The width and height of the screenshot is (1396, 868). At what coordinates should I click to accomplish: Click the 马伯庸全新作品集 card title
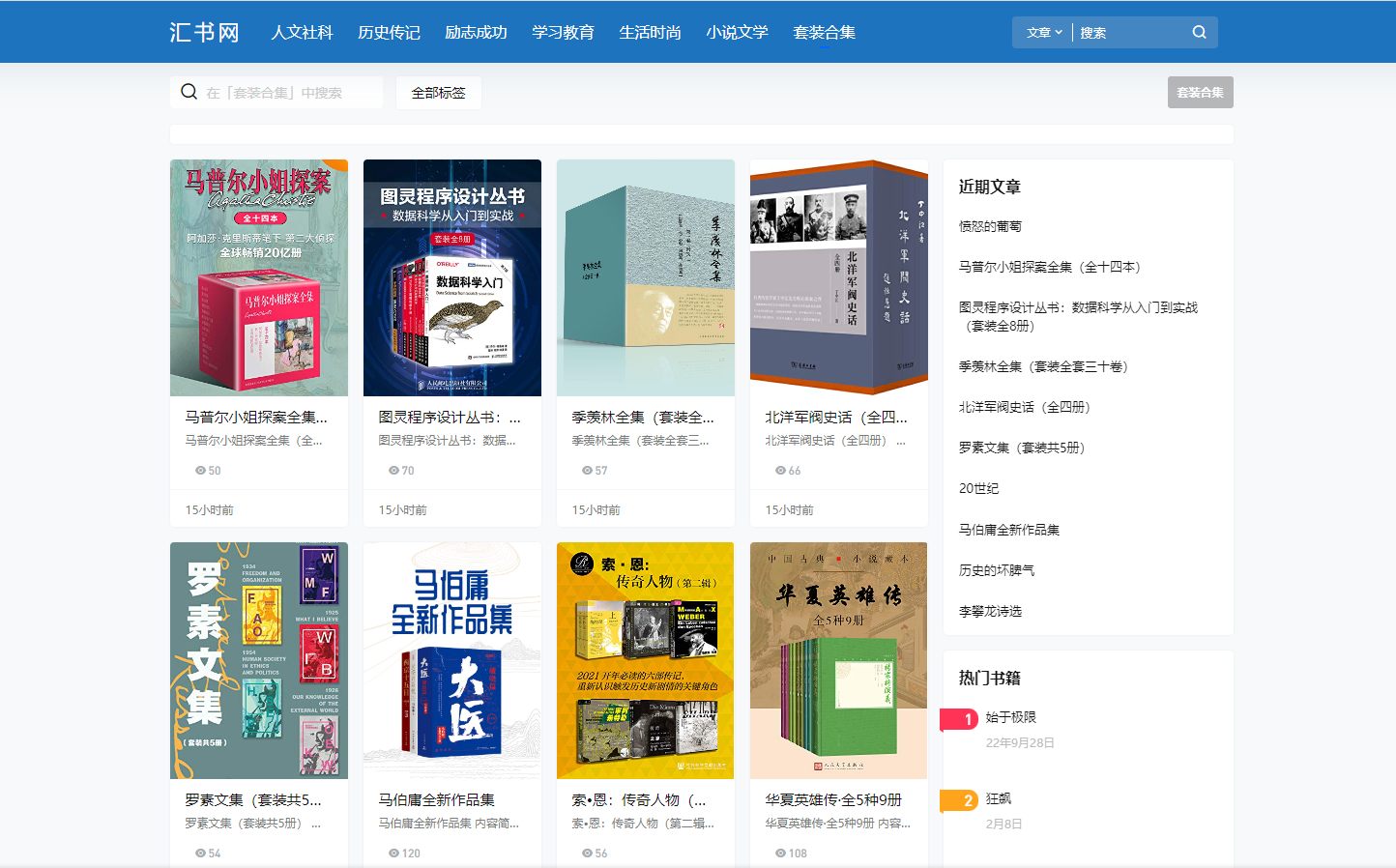437,800
